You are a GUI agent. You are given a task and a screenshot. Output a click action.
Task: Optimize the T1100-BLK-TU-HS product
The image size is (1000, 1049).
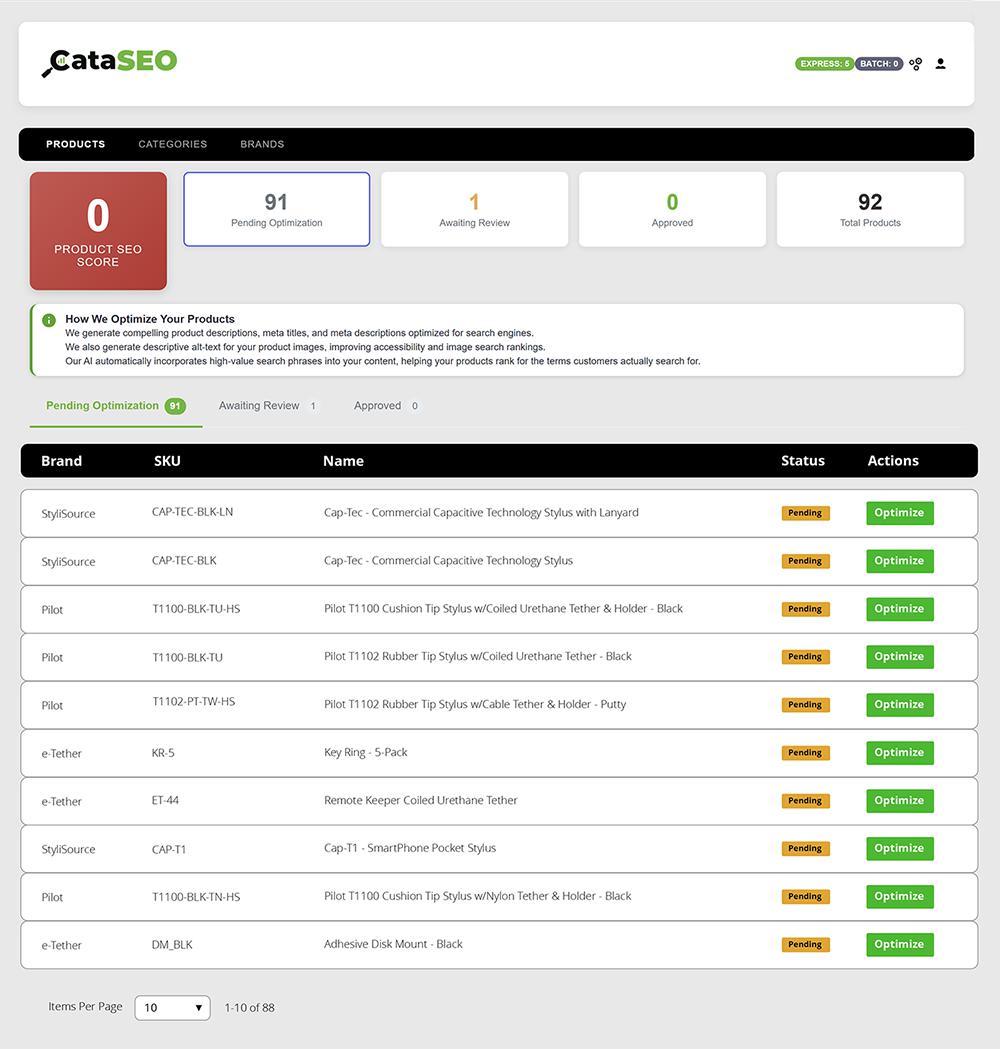point(900,609)
